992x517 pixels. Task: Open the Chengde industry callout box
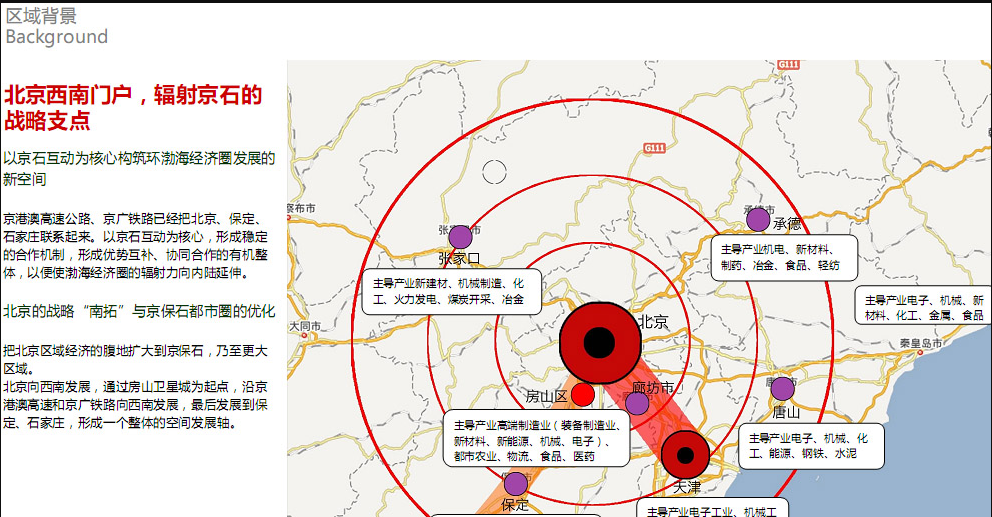[x=783, y=257]
